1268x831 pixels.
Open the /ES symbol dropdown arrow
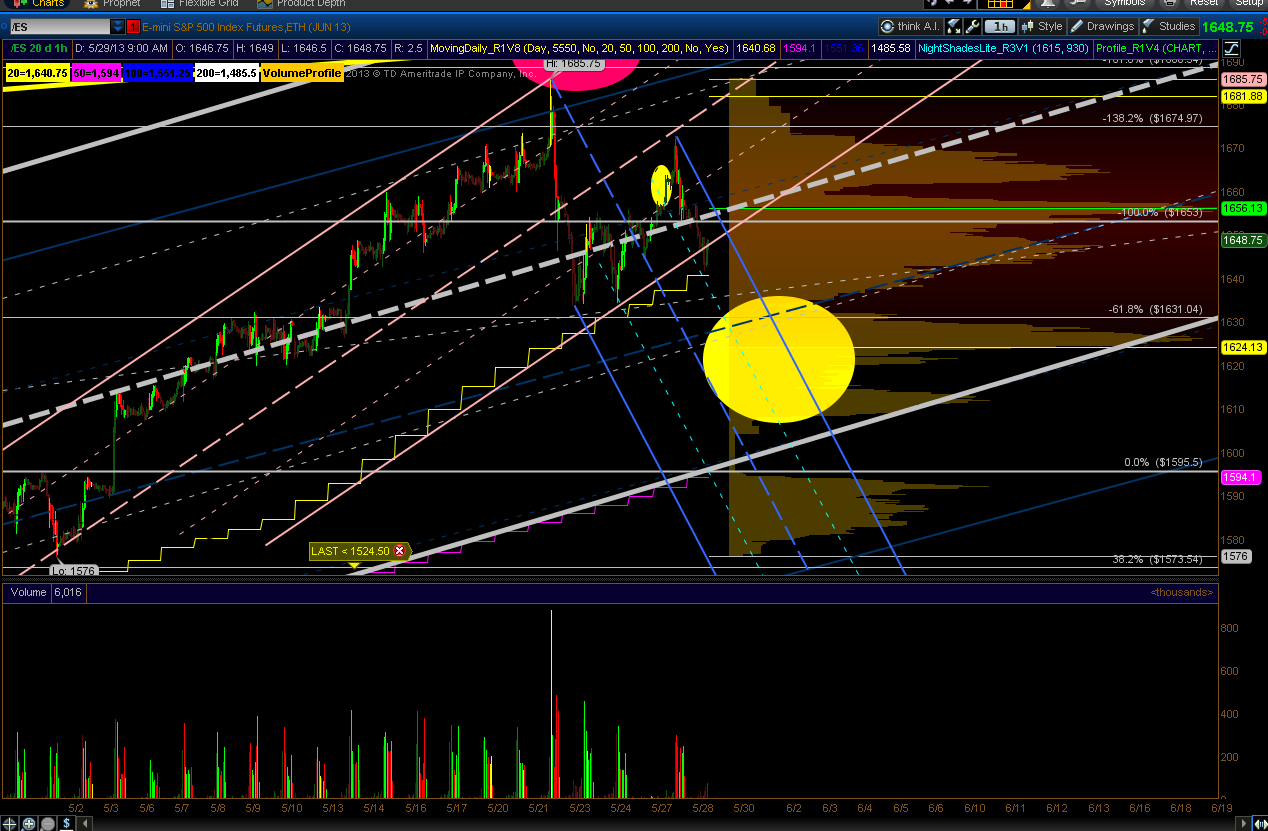click(x=119, y=27)
